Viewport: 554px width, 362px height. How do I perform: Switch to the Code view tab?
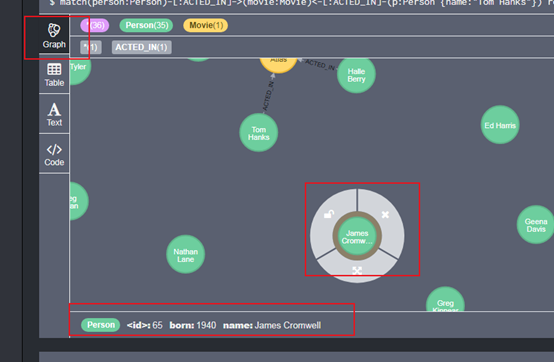pos(54,154)
